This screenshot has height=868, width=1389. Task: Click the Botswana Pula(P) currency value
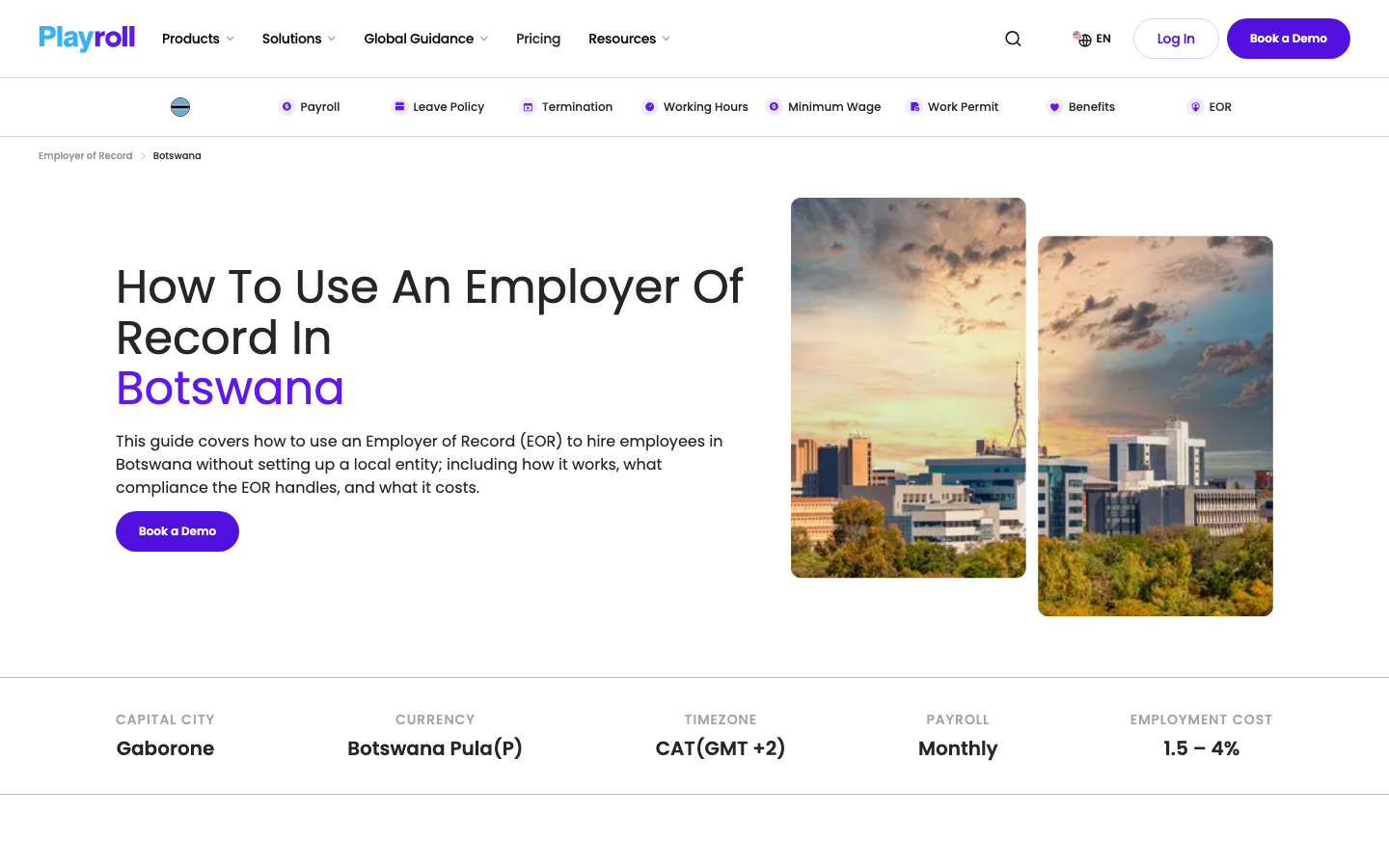click(435, 748)
